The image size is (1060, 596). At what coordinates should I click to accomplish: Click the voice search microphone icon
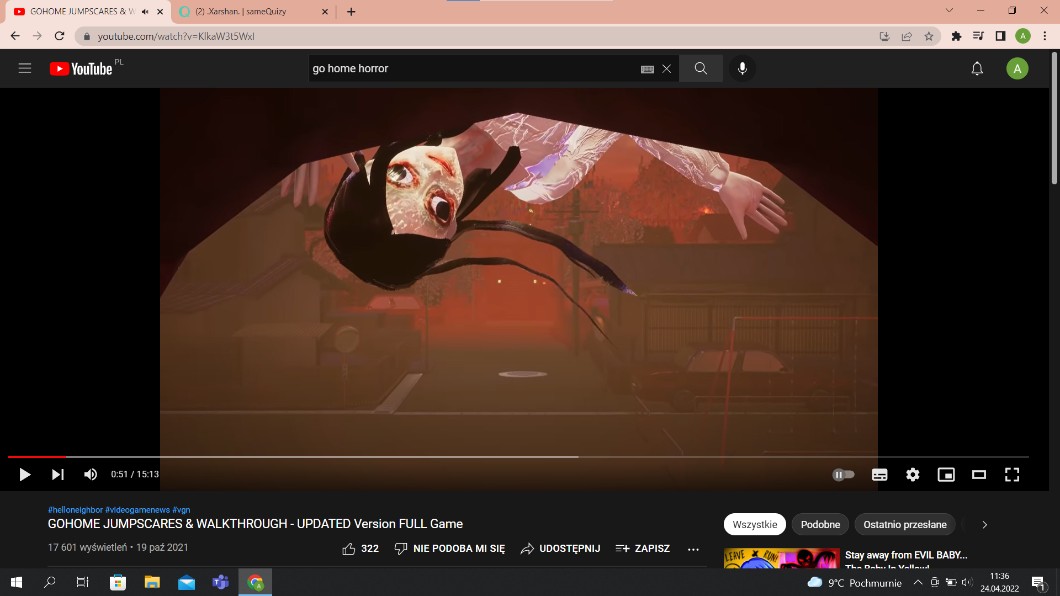point(742,68)
